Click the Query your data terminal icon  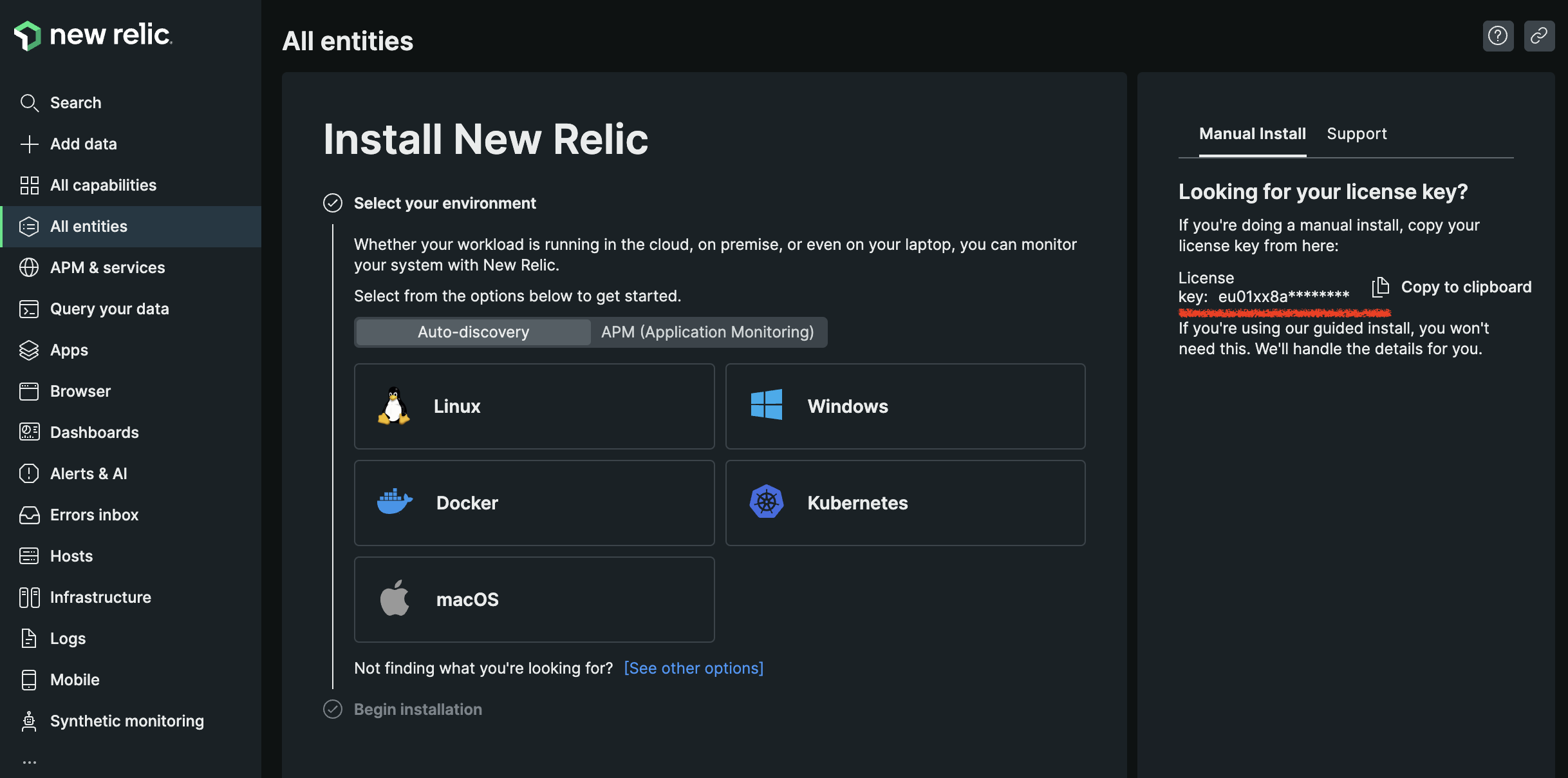click(x=29, y=309)
